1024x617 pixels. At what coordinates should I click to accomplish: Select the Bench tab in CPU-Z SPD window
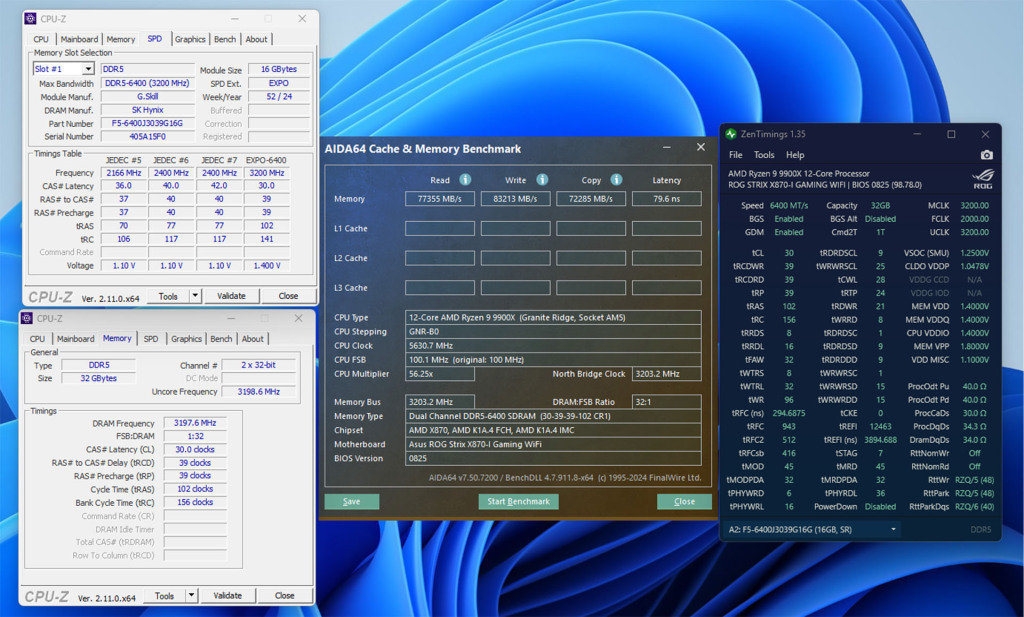225,39
